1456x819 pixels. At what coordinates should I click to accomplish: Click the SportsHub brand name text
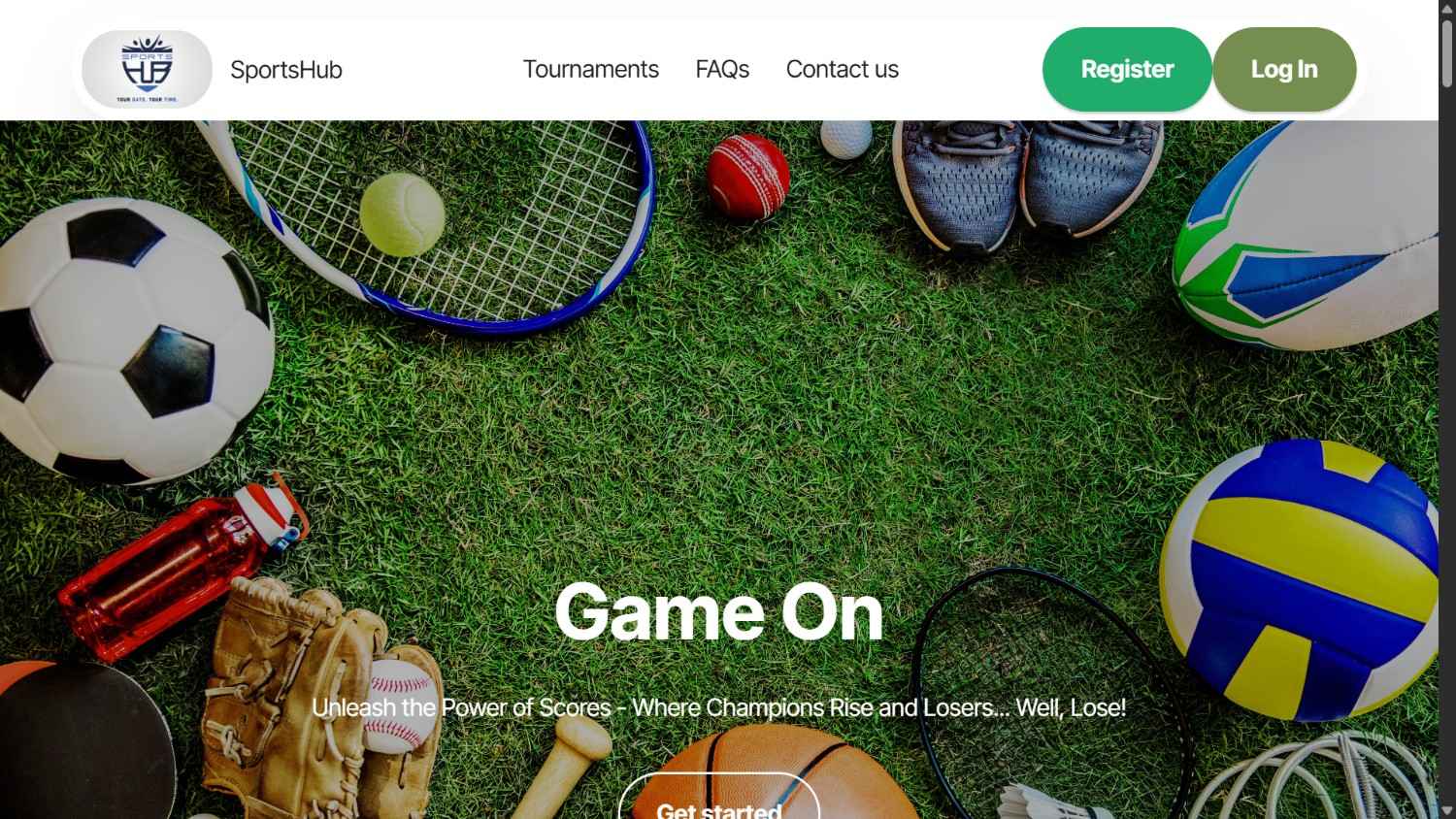point(286,70)
